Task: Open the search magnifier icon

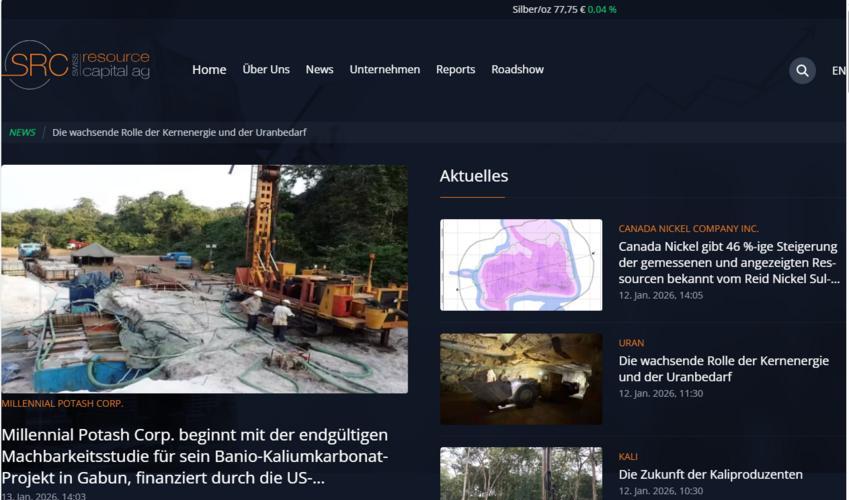Action: point(802,70)
